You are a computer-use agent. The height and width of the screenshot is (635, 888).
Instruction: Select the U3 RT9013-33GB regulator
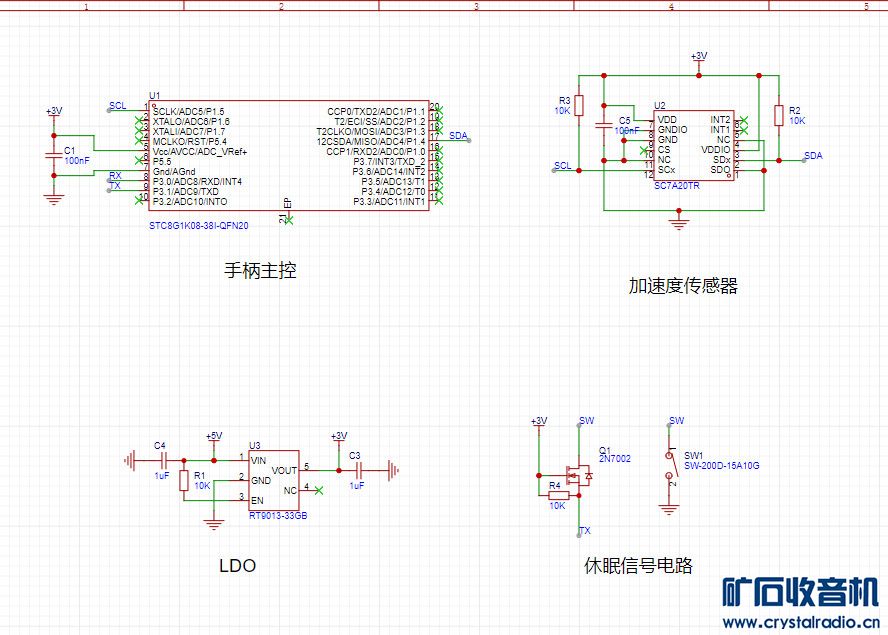click(274, 480)
